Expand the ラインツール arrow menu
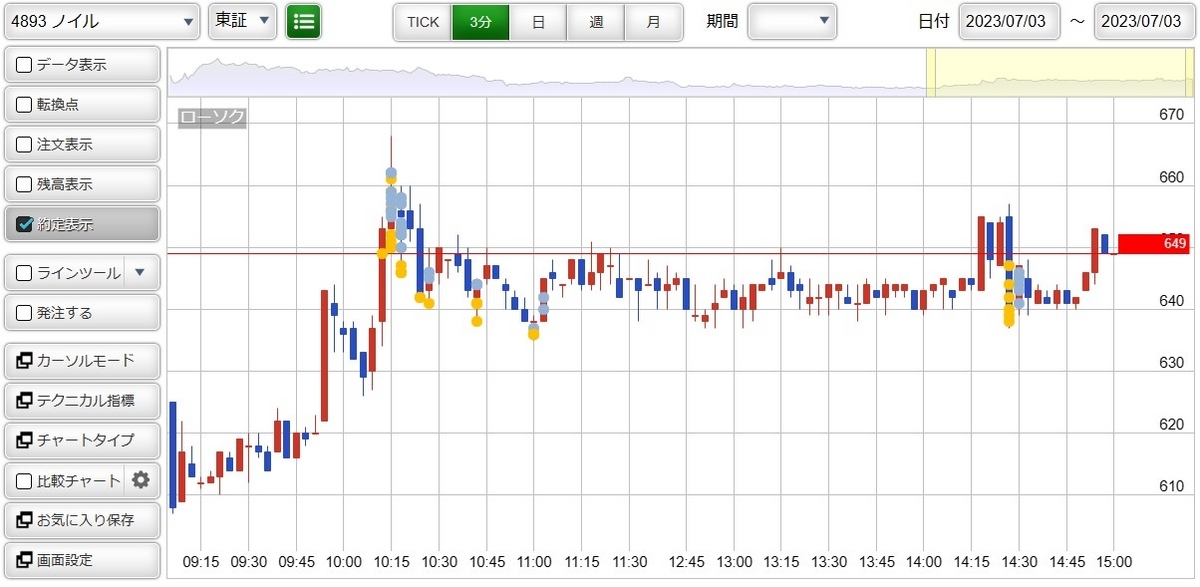This screenshot has height=587, width=1200. [x=140, y=272]
